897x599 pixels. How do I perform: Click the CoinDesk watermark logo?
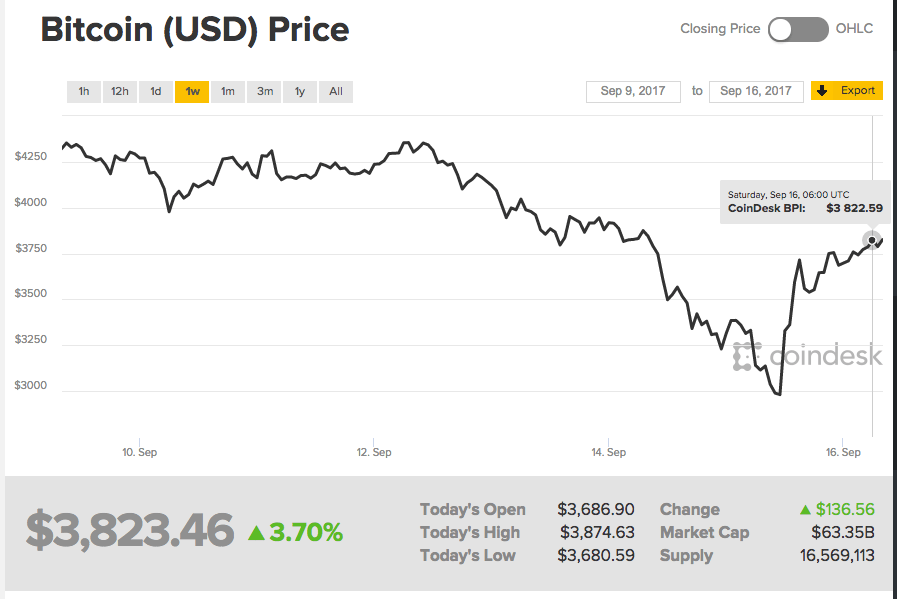(x=808, y=356)
